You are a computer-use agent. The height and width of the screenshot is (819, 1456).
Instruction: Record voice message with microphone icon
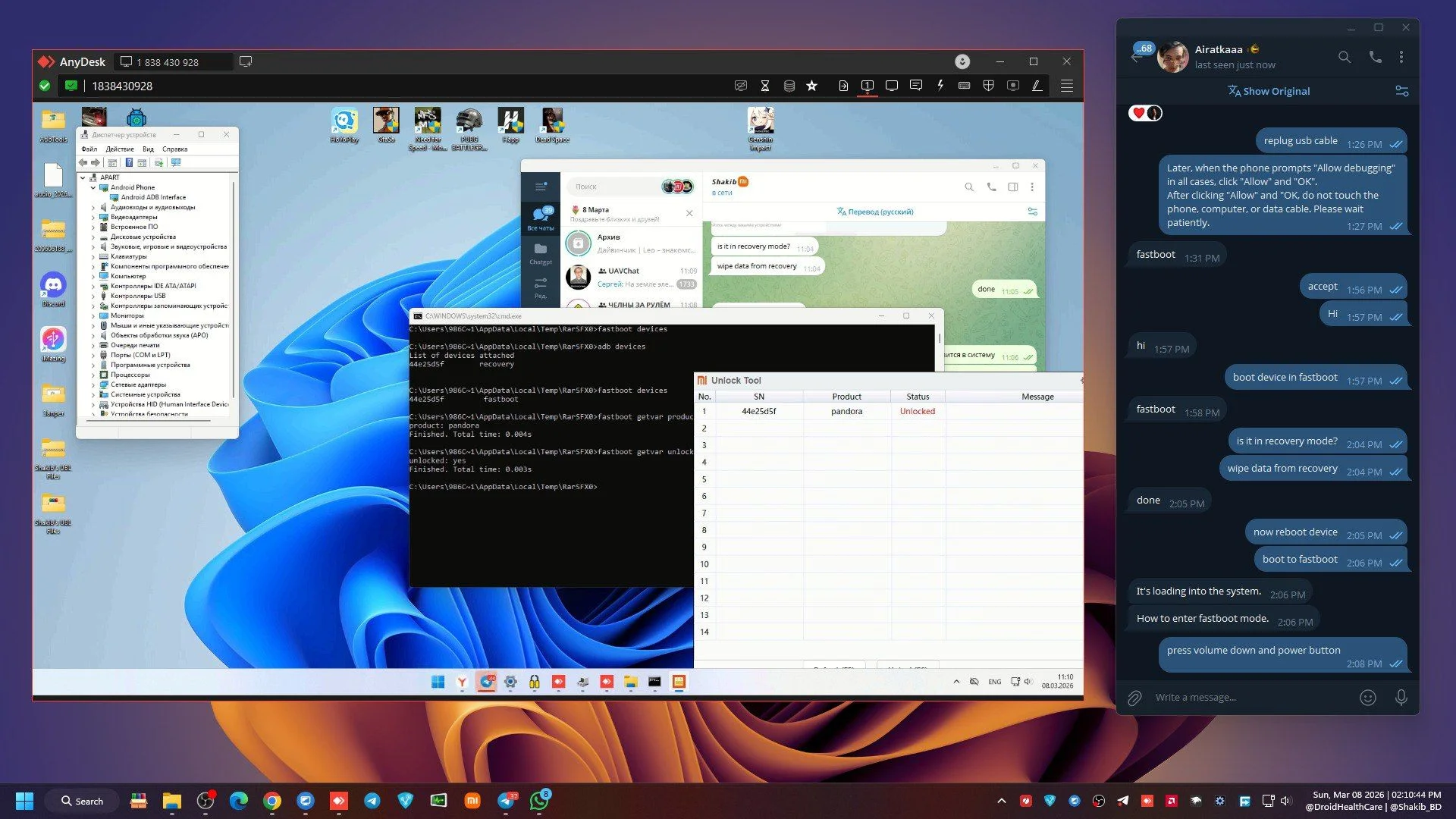pos(1401,698)
